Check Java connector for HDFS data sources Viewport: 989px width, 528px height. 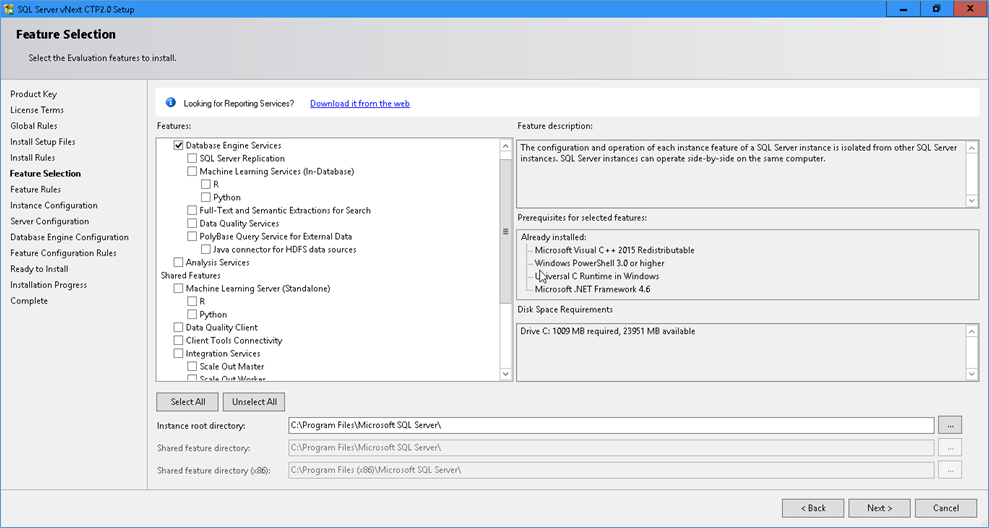pos(206,249)
